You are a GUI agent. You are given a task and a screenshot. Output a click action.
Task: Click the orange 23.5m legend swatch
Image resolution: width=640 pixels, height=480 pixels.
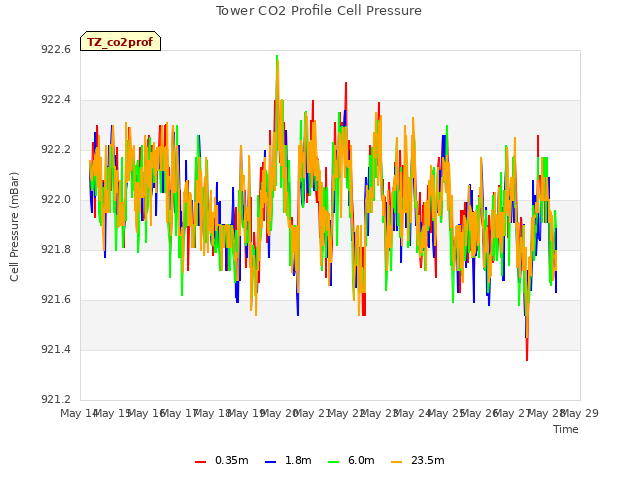pos(396,462)
